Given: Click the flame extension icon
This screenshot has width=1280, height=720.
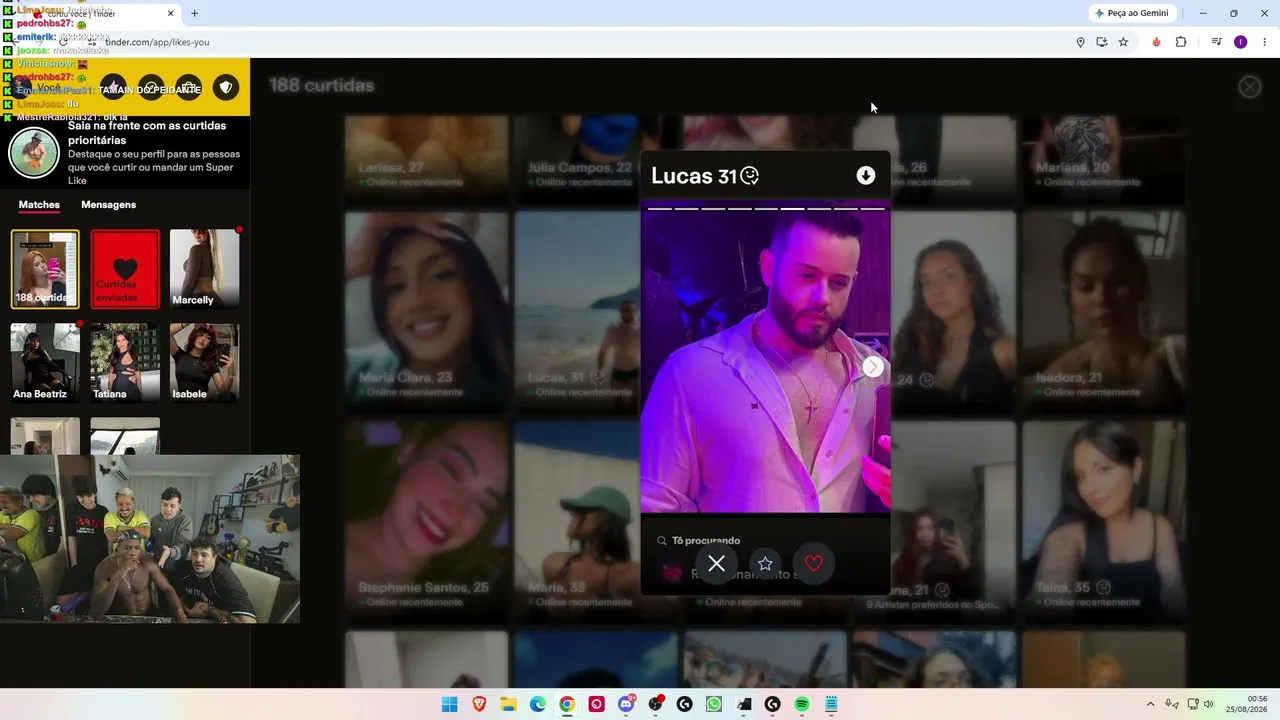Looking at the screenshot, I should [1157, 42].
